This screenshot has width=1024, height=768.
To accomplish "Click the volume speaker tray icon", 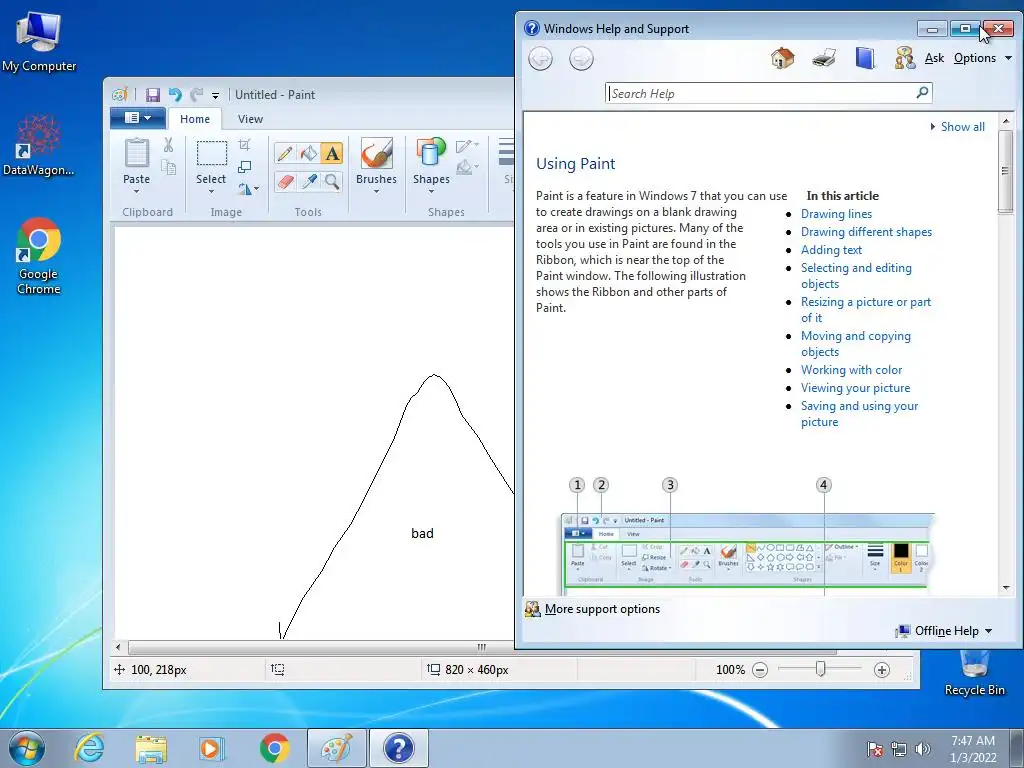I will (x=923, y=749).
